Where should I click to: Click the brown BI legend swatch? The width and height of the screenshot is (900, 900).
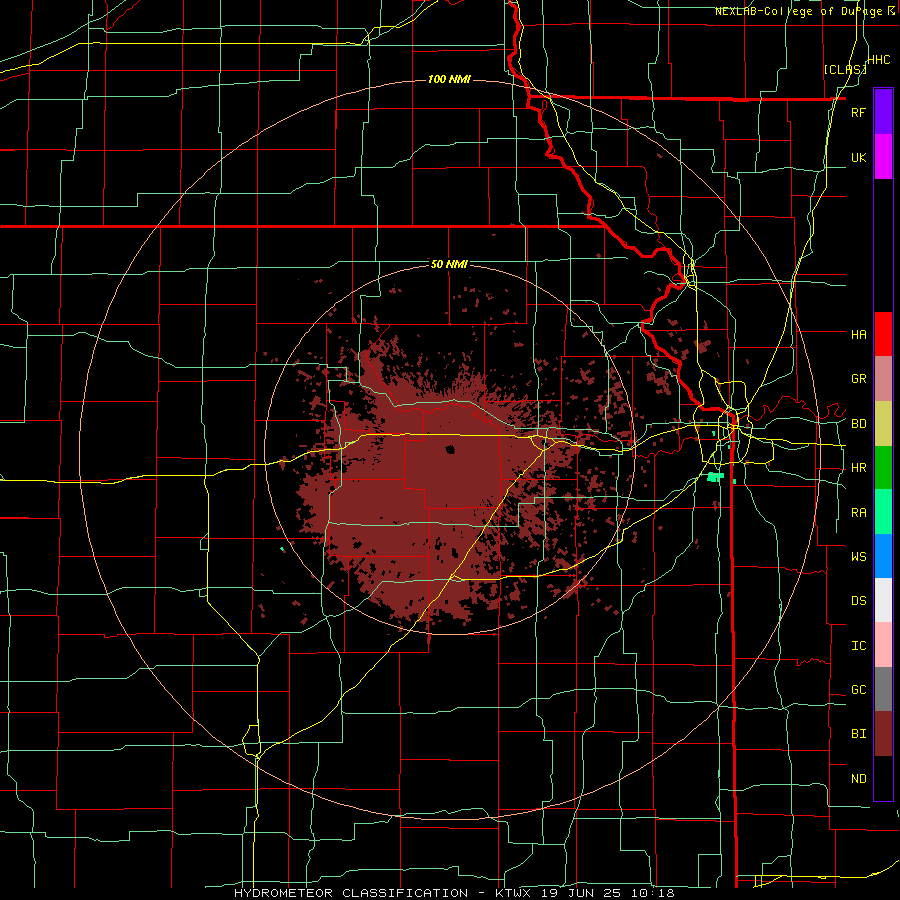tap(883, 734)
